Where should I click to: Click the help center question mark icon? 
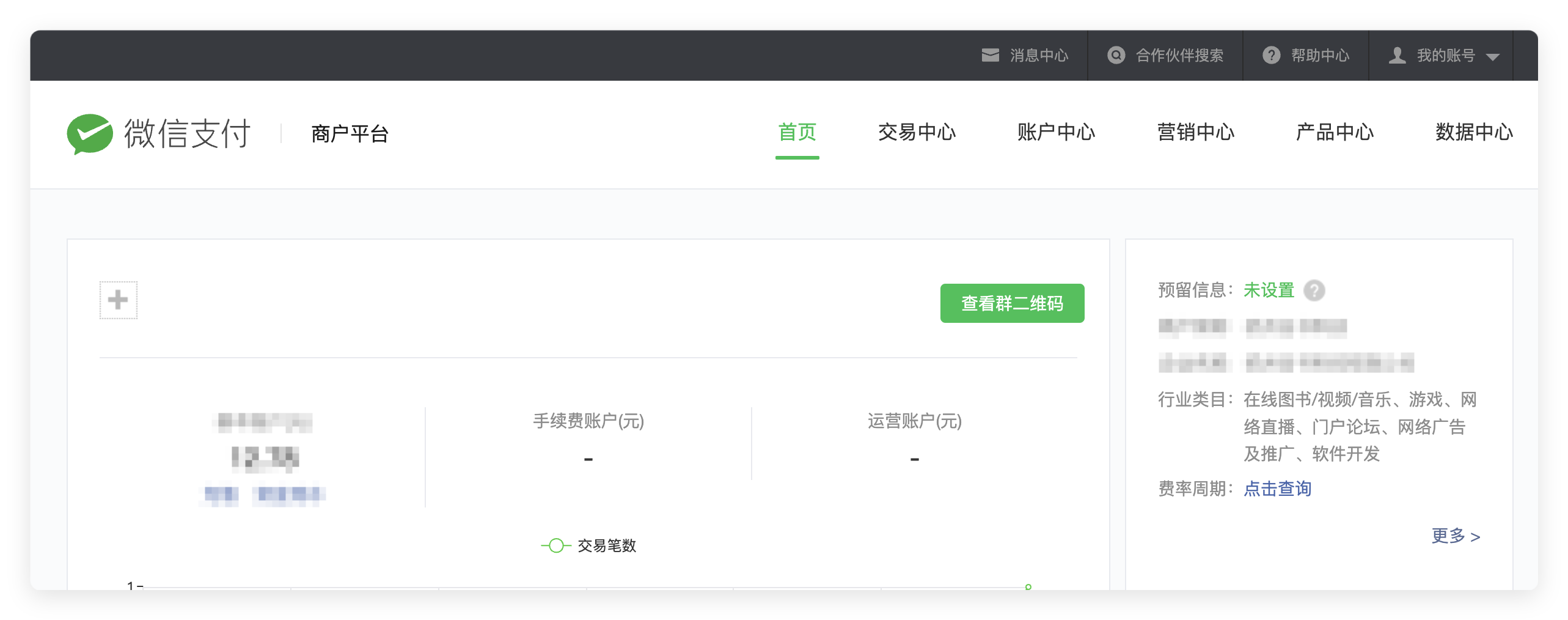click(x=1271, y=56)
